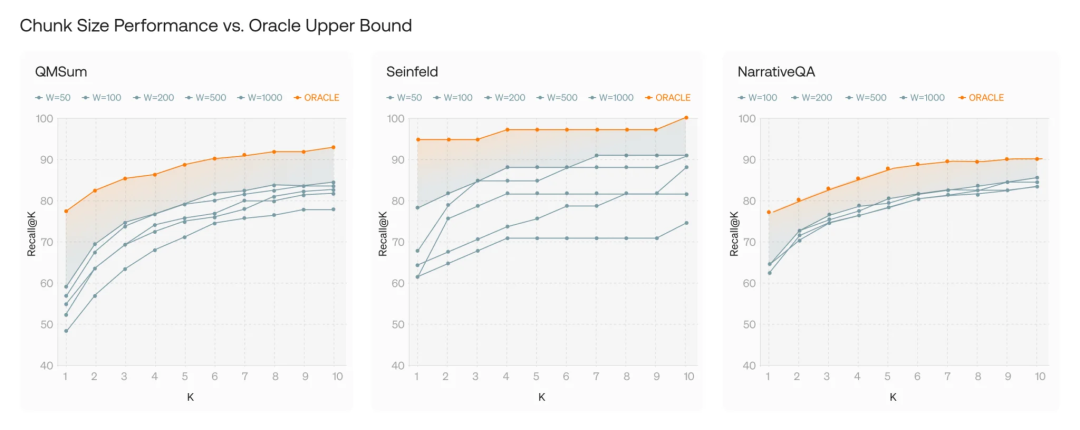Click the NarrativeQA chart title
The image size is (1080, 430).
pos(776,70)
